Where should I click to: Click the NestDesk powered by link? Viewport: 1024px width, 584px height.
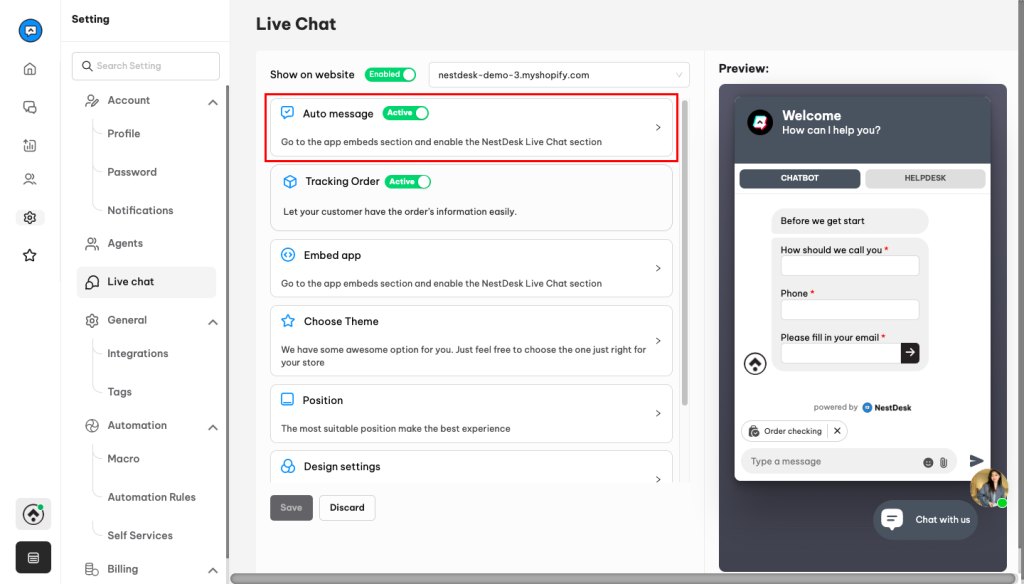click(886, 408)
